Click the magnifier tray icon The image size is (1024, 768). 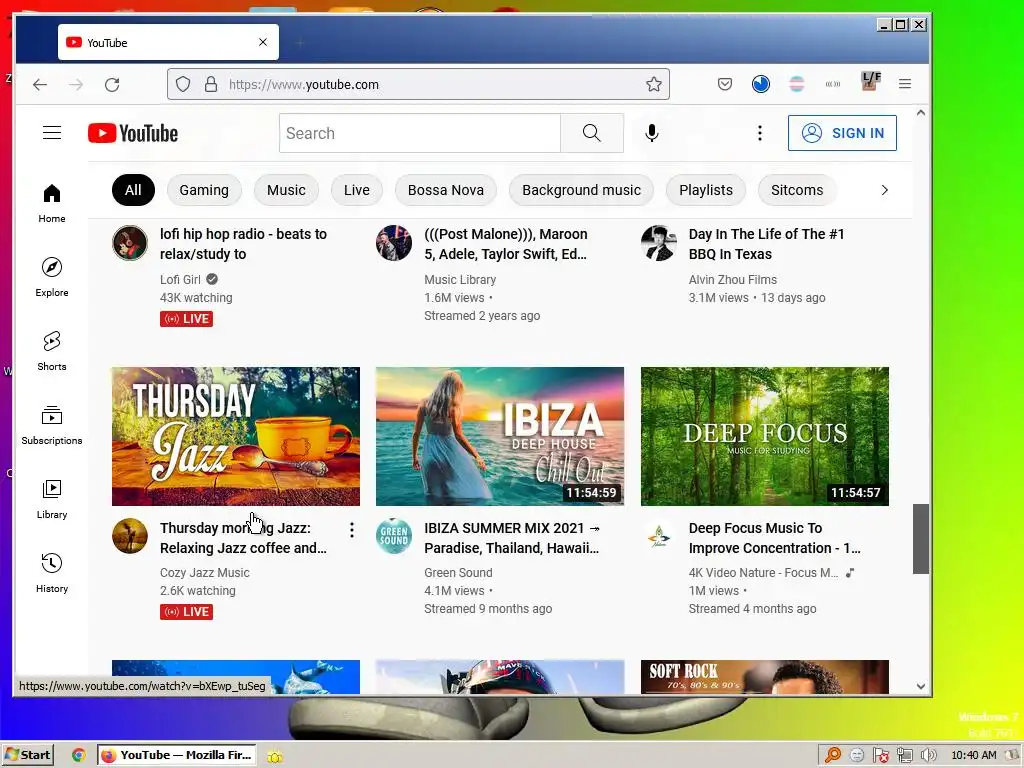point(833,756)
